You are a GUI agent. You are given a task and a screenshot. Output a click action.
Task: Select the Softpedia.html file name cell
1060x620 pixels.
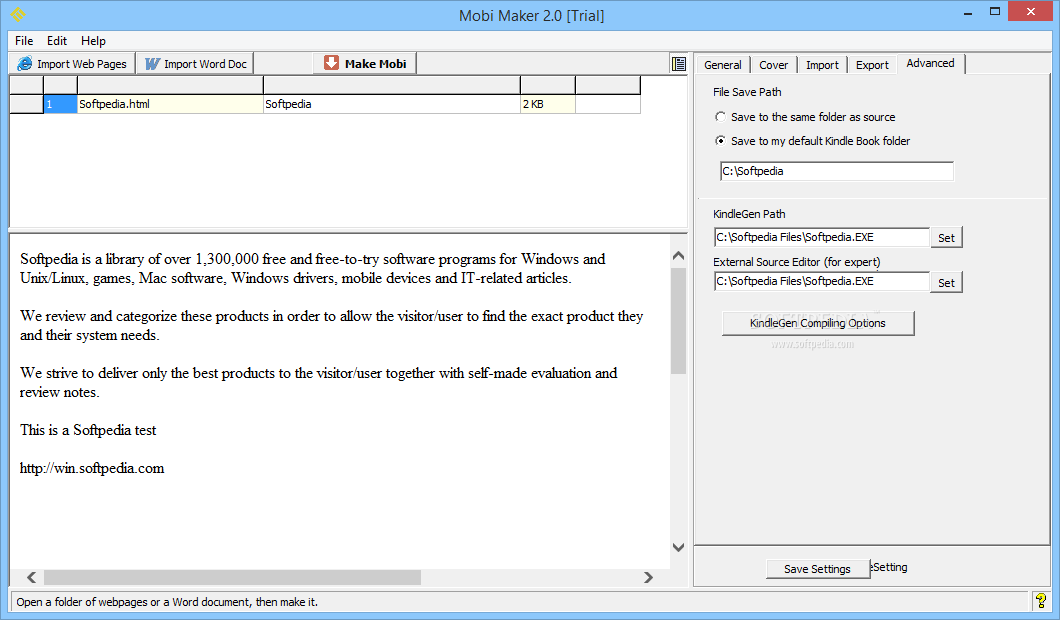click(170, 104)
